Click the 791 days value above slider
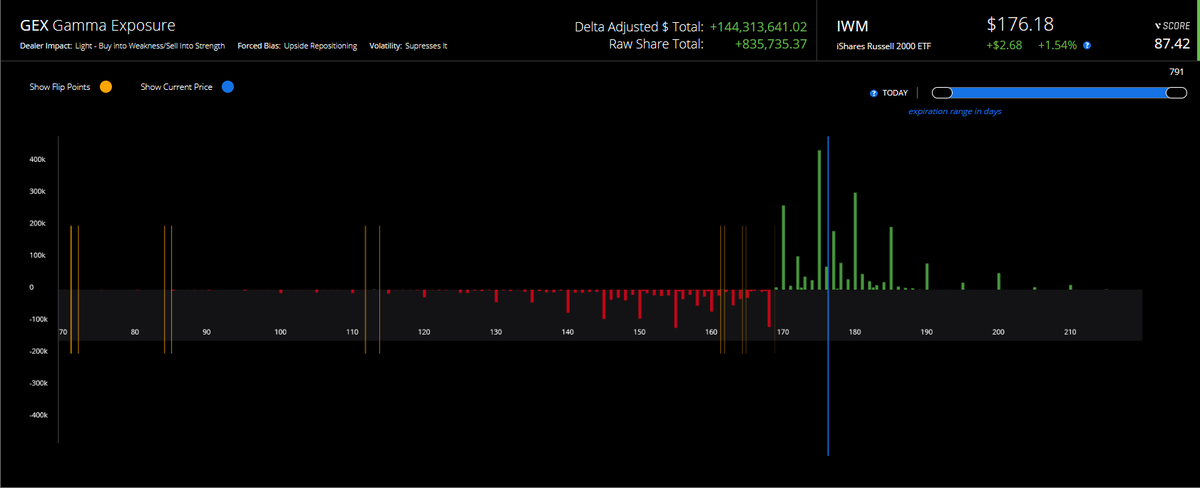The height and width of the screenshot is (488, 1200). tap(1176, 72)
